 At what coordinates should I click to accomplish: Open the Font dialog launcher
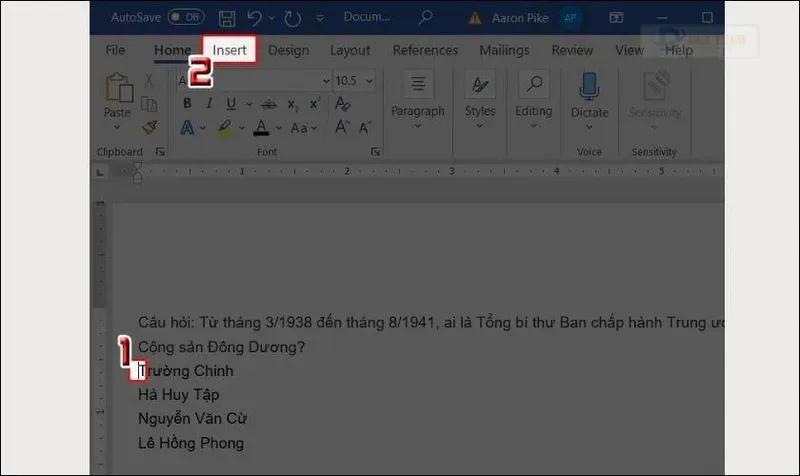tap(376, 152)
